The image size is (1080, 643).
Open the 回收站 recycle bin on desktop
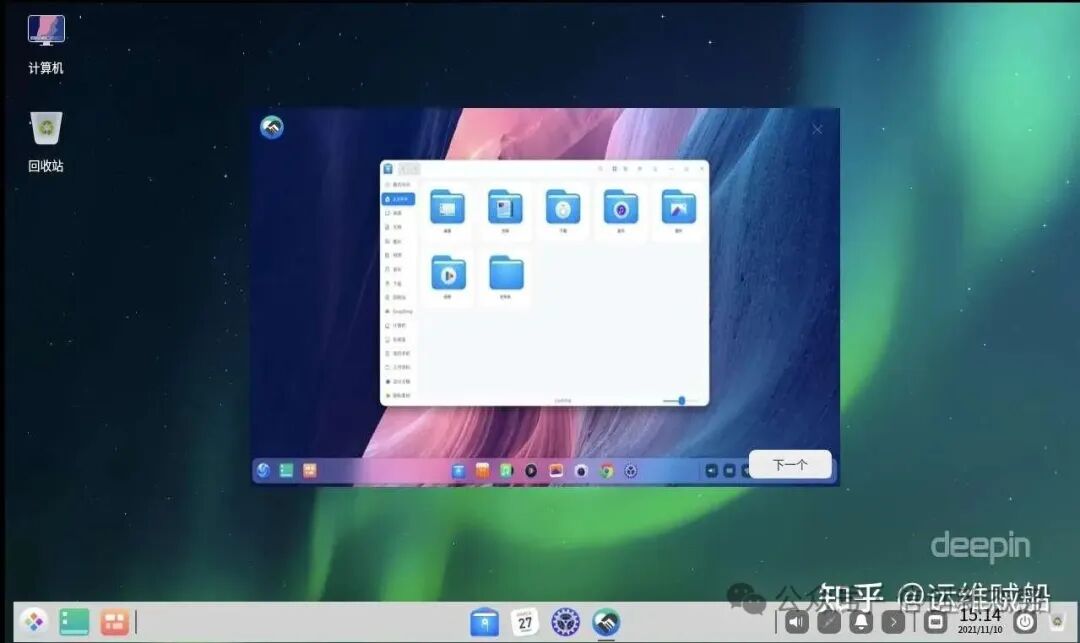click(x=46, y=141)
